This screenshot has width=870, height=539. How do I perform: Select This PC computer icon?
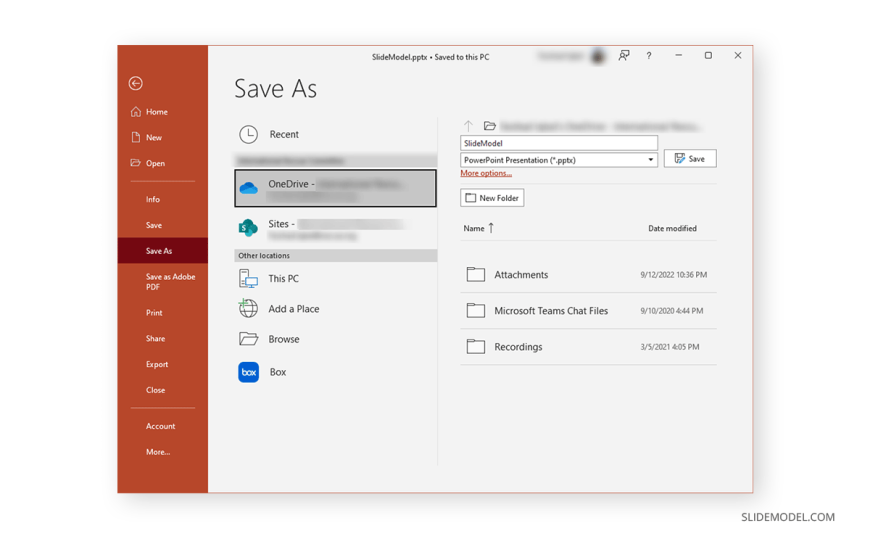coord(248,279)
